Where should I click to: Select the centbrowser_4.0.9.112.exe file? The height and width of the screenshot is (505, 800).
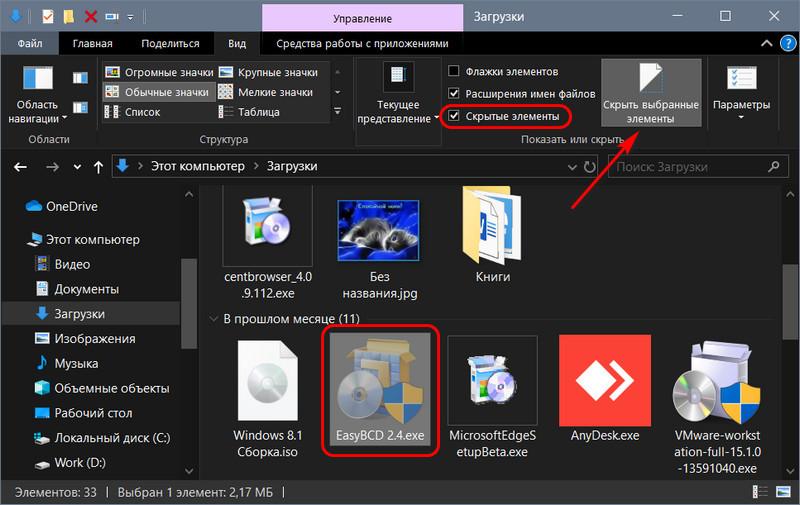pyautogui.click(x=268, y=244)
